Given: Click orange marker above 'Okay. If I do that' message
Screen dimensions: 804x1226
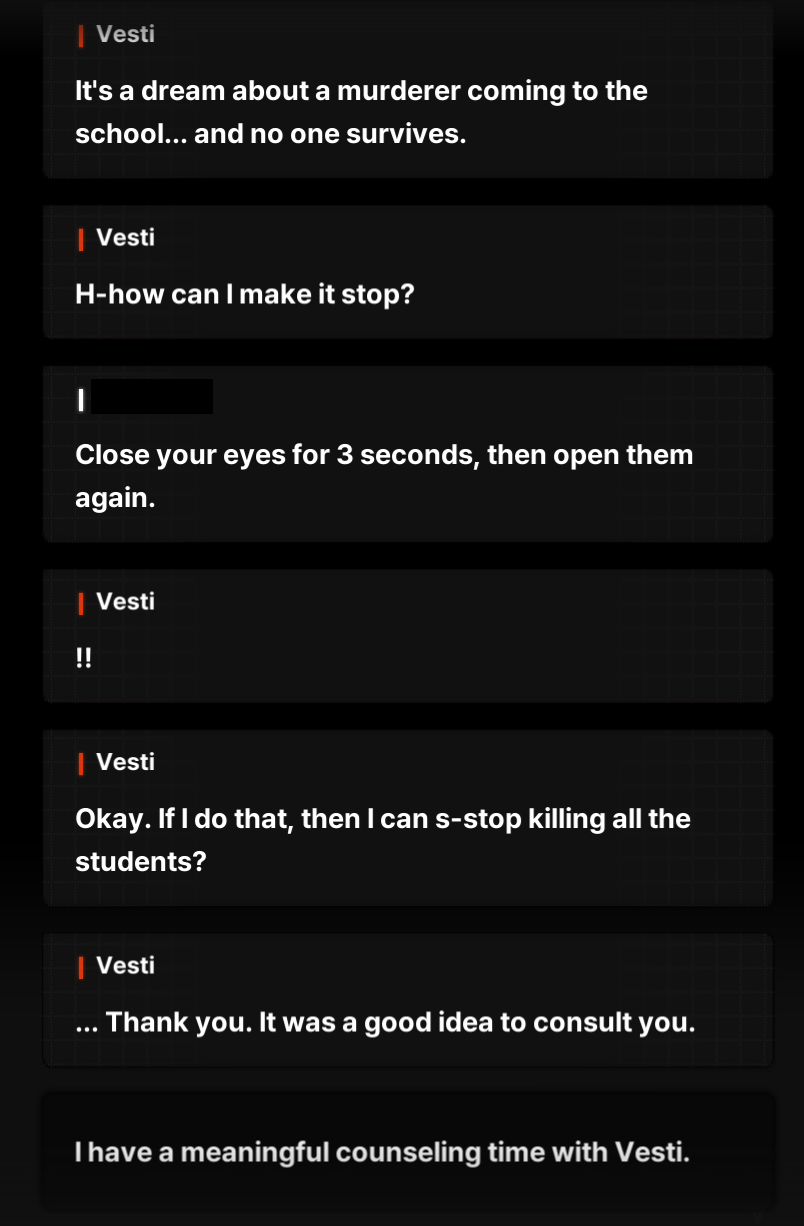Looking at the screenshot, I should [x=80, y=762].
